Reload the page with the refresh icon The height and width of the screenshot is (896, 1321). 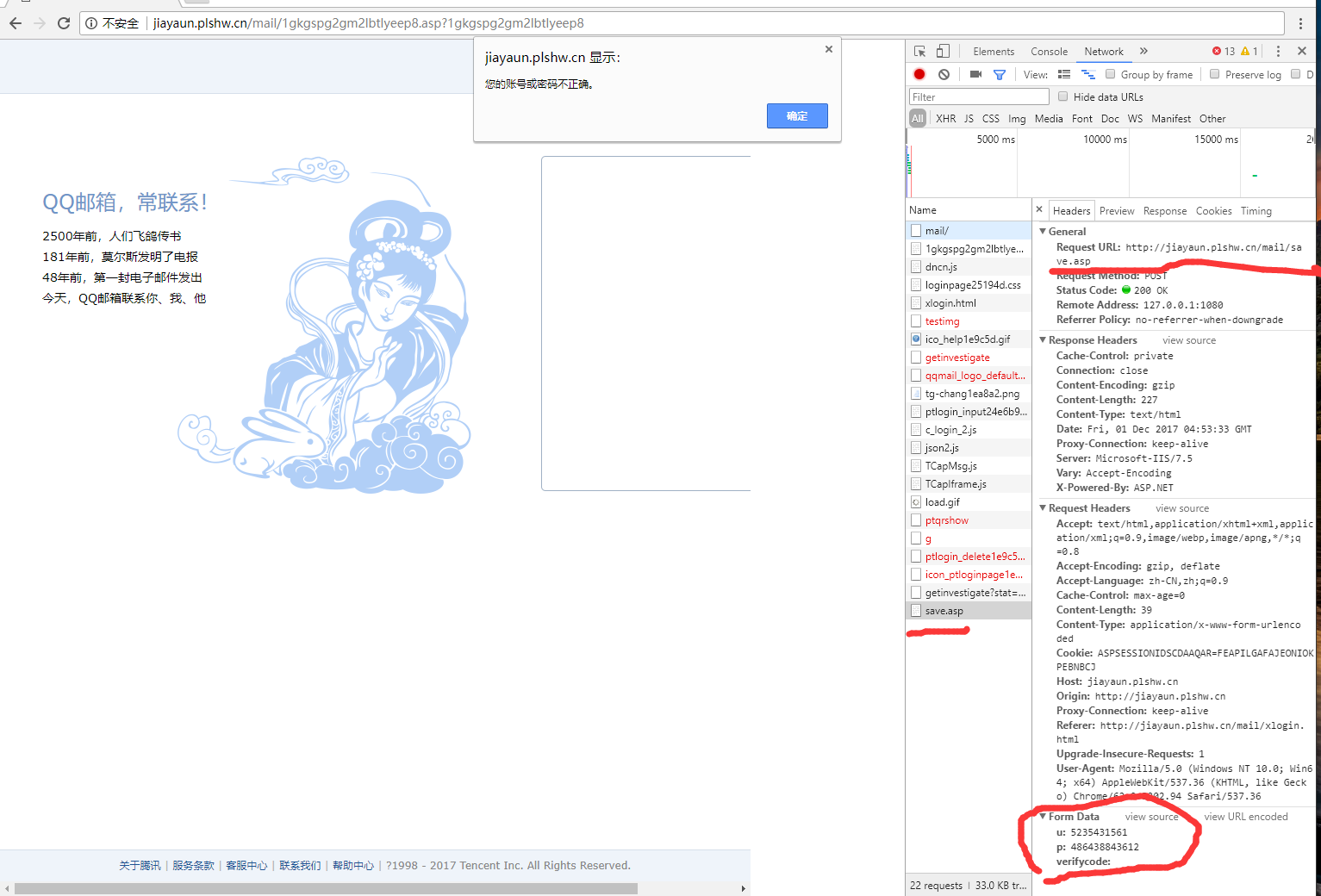(x=63, y=23)
